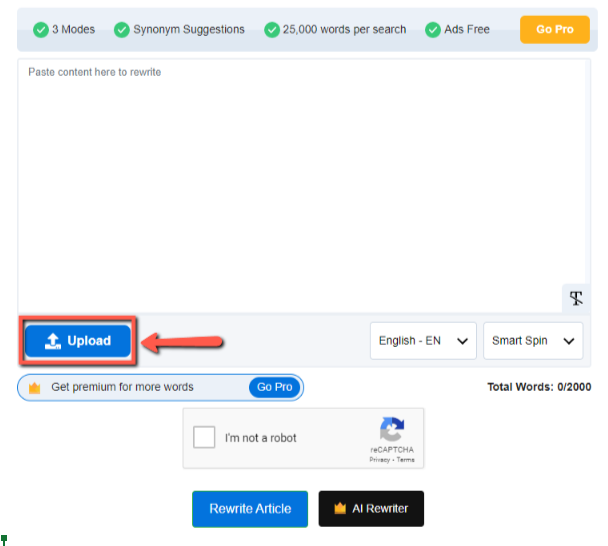Open the English - EN language dropdown
Viewport: 608px width, 546px height.
pyautogui.click(x=423, y=341)
